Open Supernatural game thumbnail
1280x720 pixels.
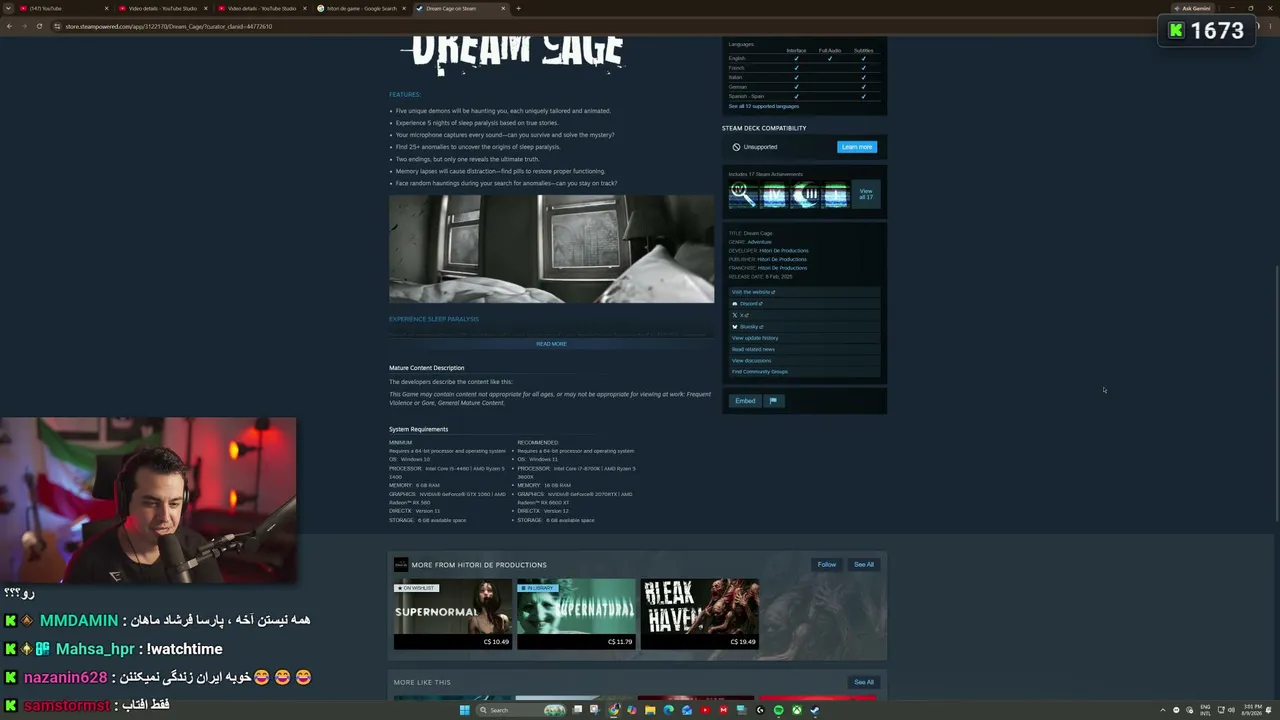[x=576, y=614]
